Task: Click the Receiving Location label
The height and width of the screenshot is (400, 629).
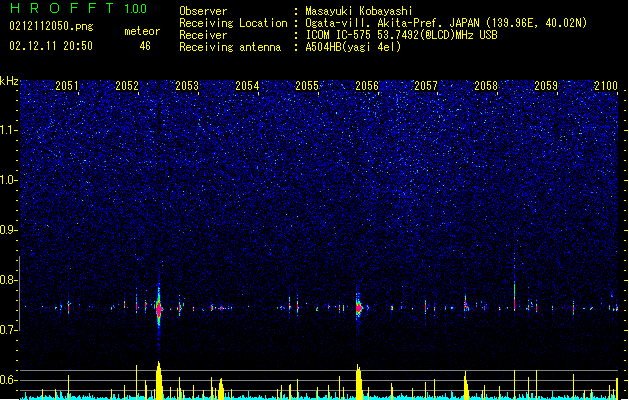Action: click(233, 23)
